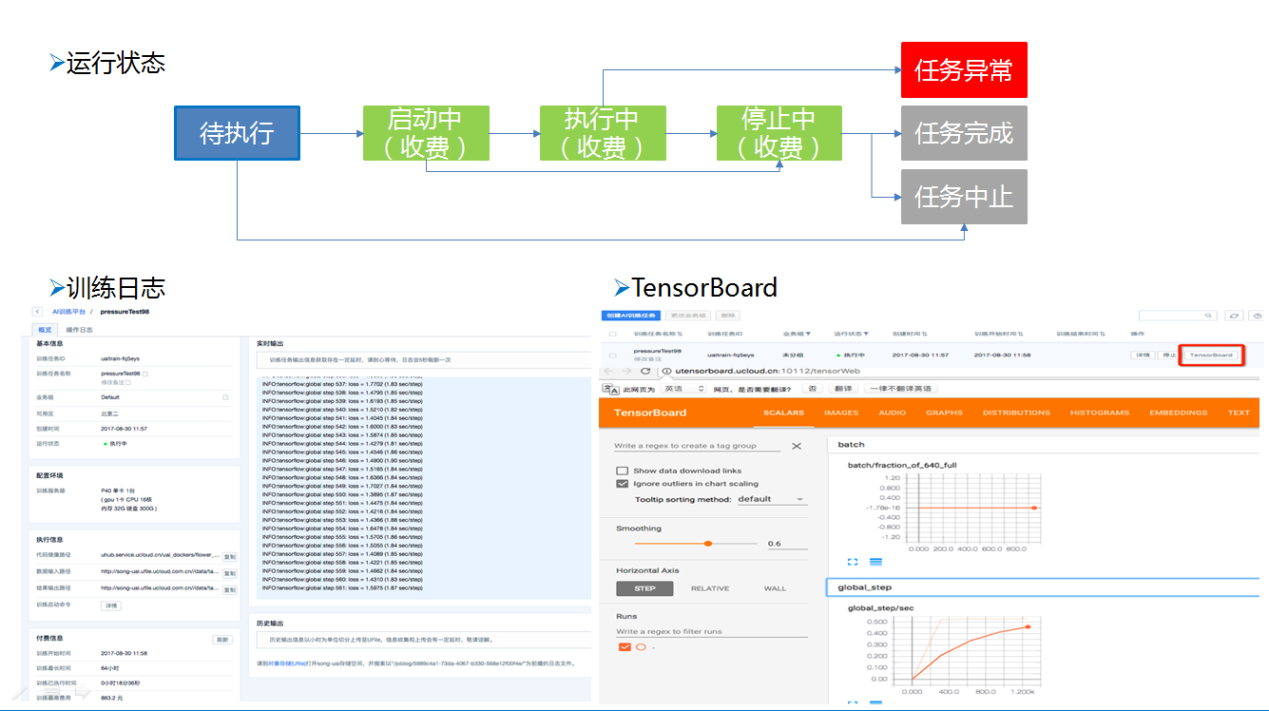Switch to the 操作日志 tab

click(79, 329)
